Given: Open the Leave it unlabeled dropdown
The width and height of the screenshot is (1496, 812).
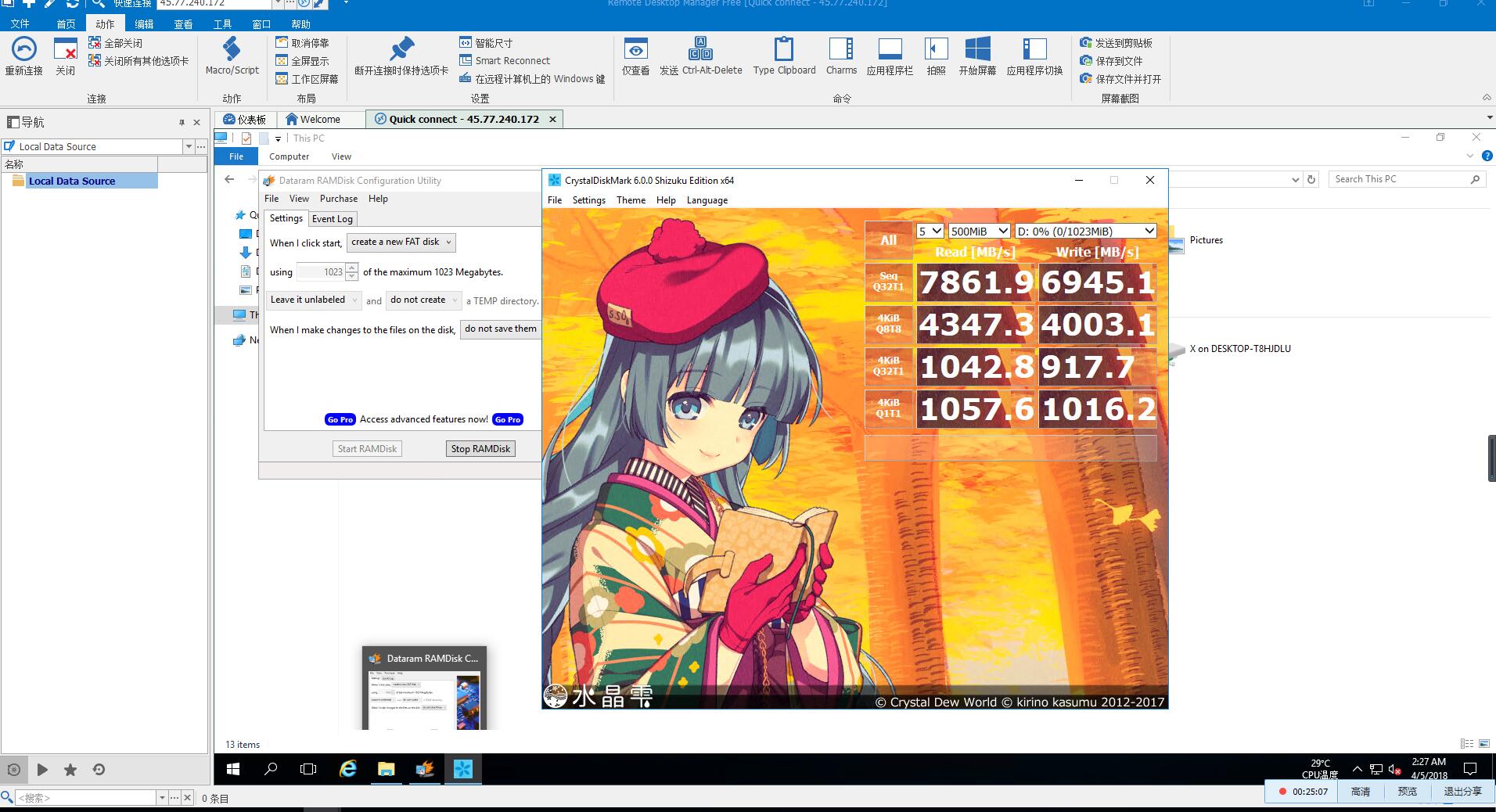Looking at the screenshot, I should pyautogui.click(x=314, y=300).
